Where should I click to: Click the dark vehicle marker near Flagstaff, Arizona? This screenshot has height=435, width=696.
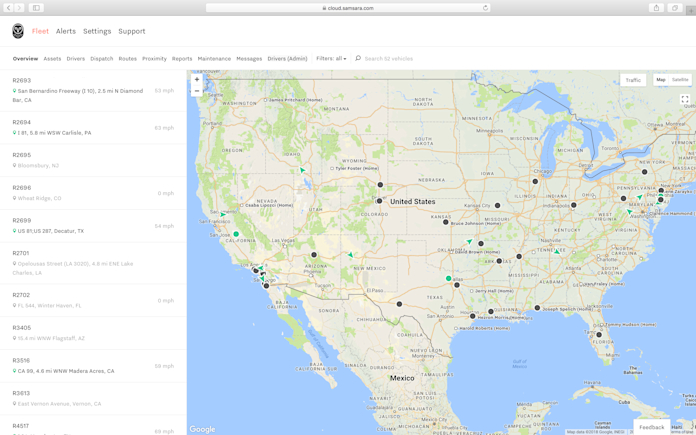[314, 255]
